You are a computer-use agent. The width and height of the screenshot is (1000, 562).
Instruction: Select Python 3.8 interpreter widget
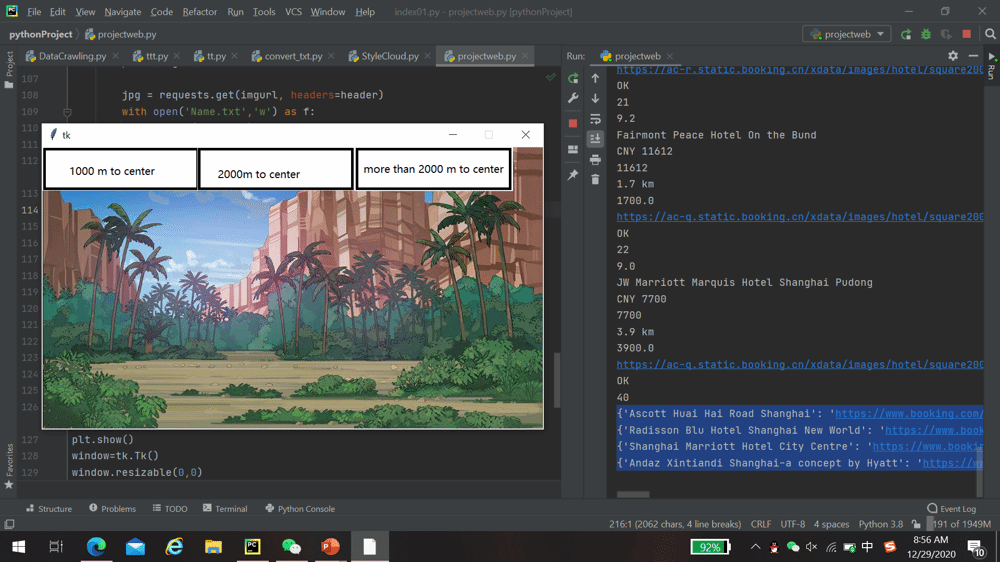pos(881,524)
